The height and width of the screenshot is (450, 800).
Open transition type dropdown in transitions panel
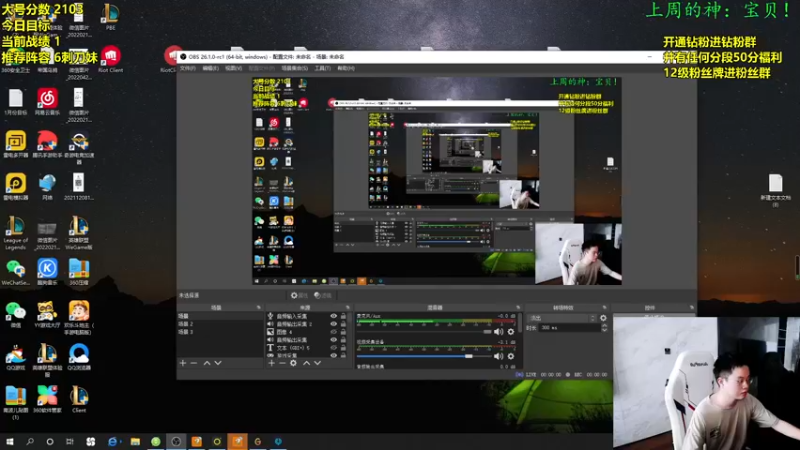[x=561, y=318]
